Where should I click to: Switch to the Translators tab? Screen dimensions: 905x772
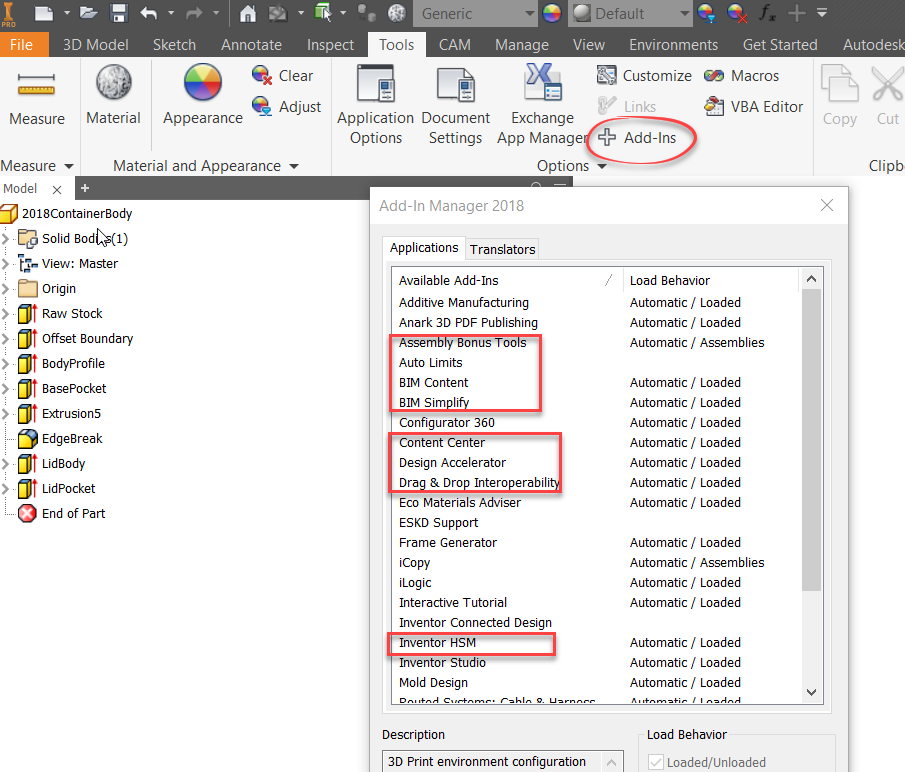click(x=502, y=249)
